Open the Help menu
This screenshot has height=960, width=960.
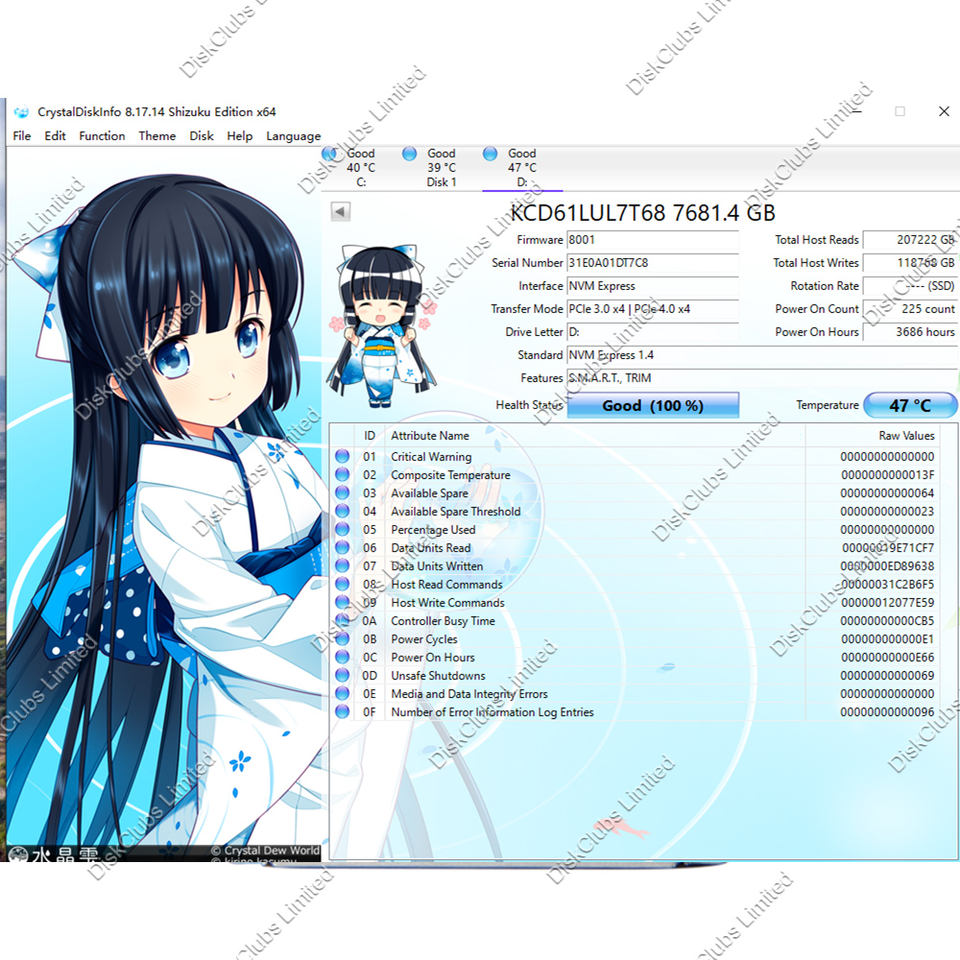coord(239,136)
